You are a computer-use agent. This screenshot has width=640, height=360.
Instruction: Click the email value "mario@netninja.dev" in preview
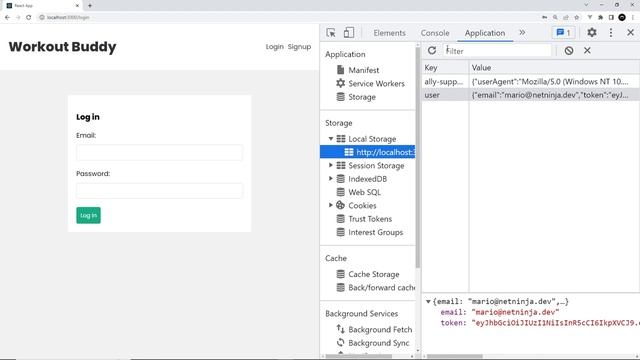pos(515,312)
